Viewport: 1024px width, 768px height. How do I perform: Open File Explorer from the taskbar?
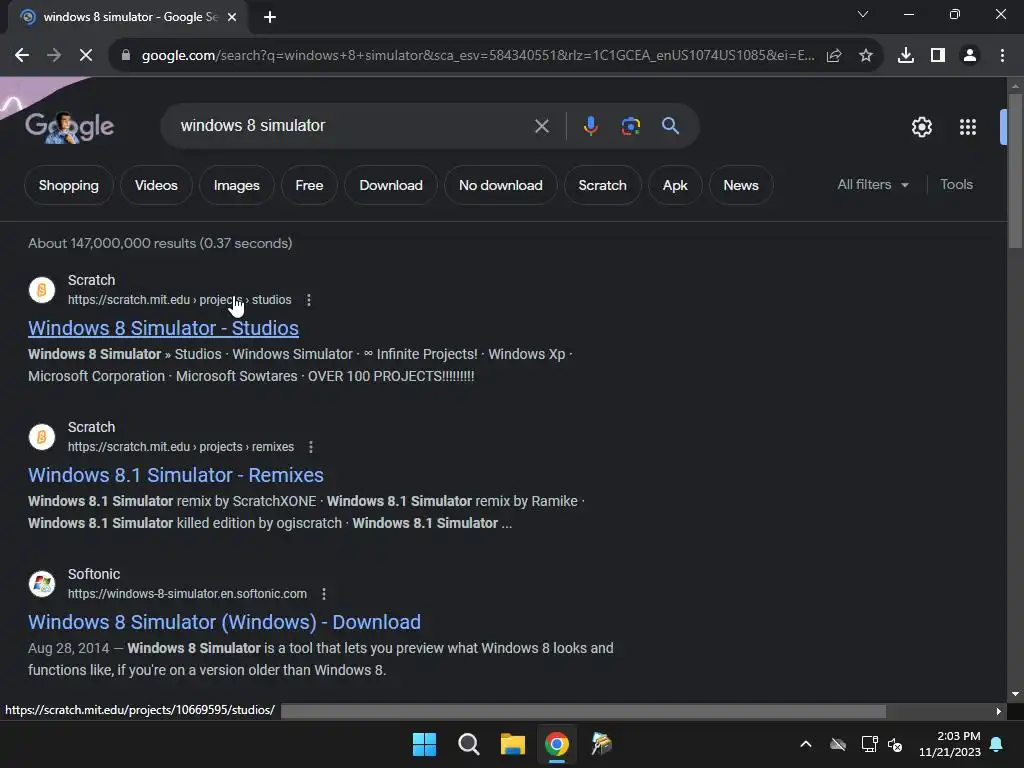513,744
